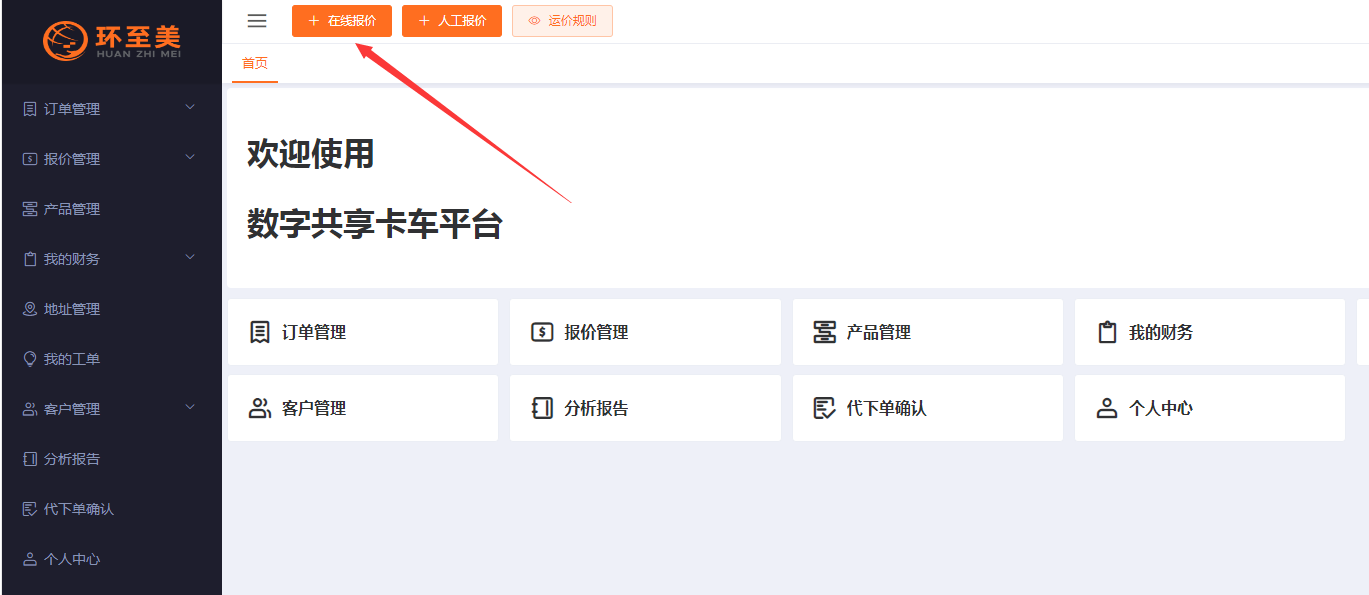The image size is (1369, 595).
Task: Click the 订单管理 card document icon
Action: [260, 332]
